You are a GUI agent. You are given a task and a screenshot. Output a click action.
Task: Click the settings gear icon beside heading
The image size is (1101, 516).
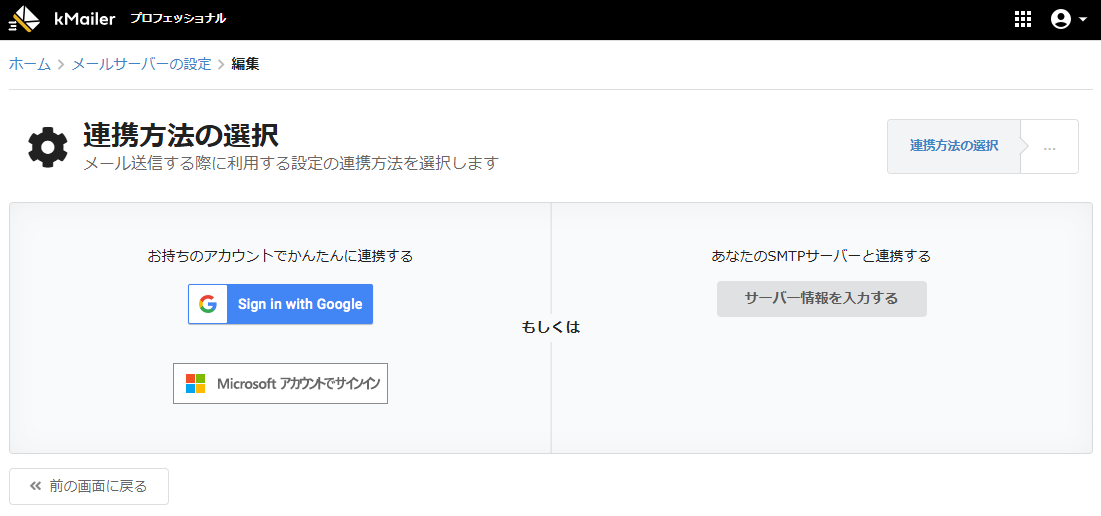pos(47,147)
